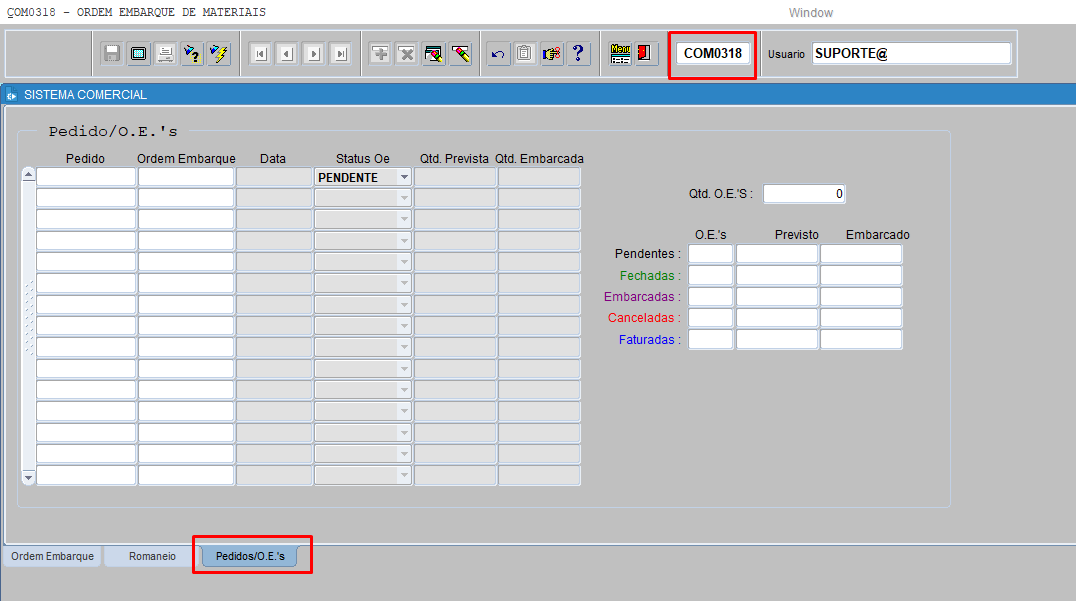Click the Faturadas Previsto field
Viewport: 1076px width, 601px height.
pos(777,339)
